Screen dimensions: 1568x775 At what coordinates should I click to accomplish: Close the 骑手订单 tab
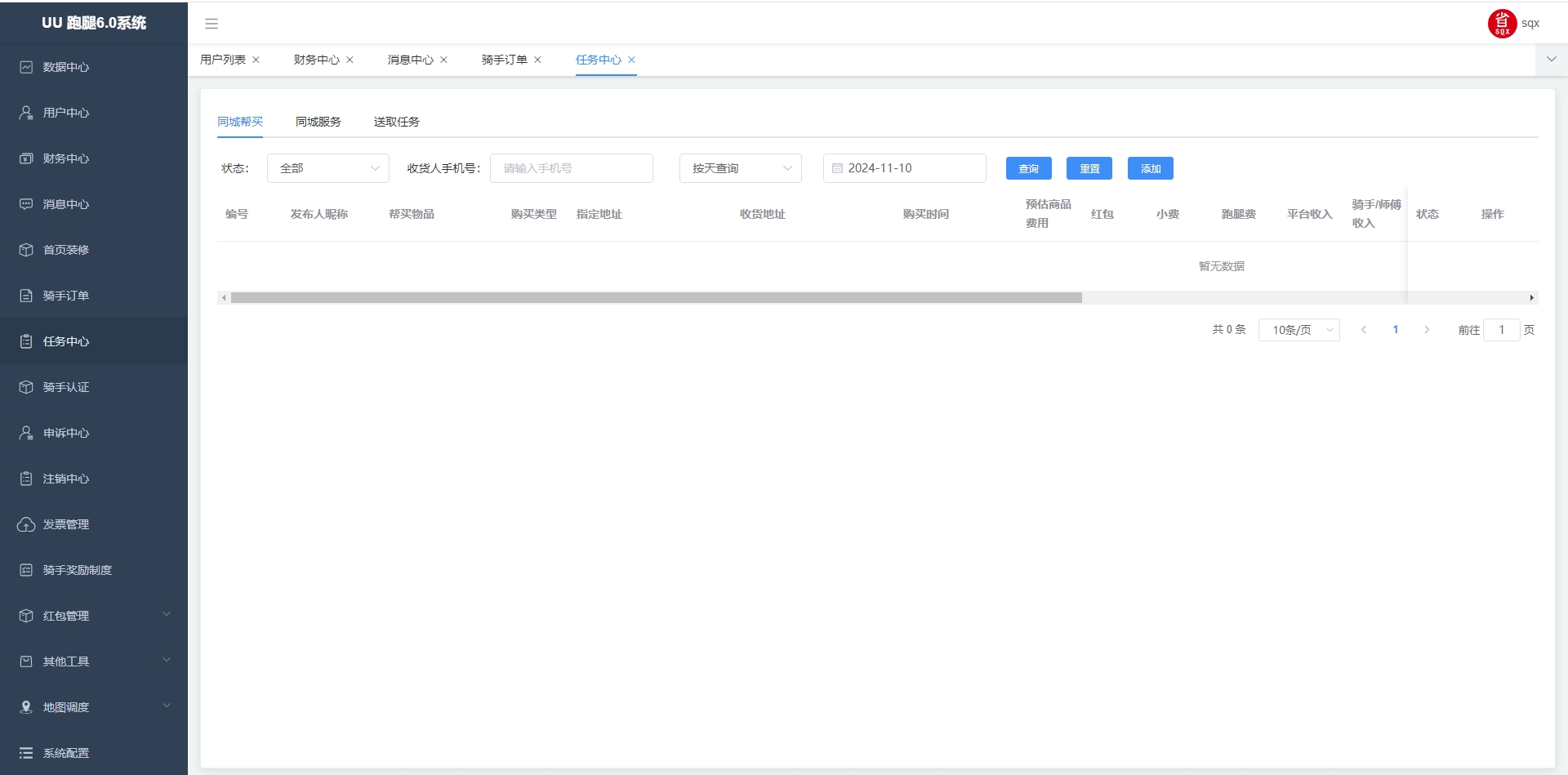point(537,60)
